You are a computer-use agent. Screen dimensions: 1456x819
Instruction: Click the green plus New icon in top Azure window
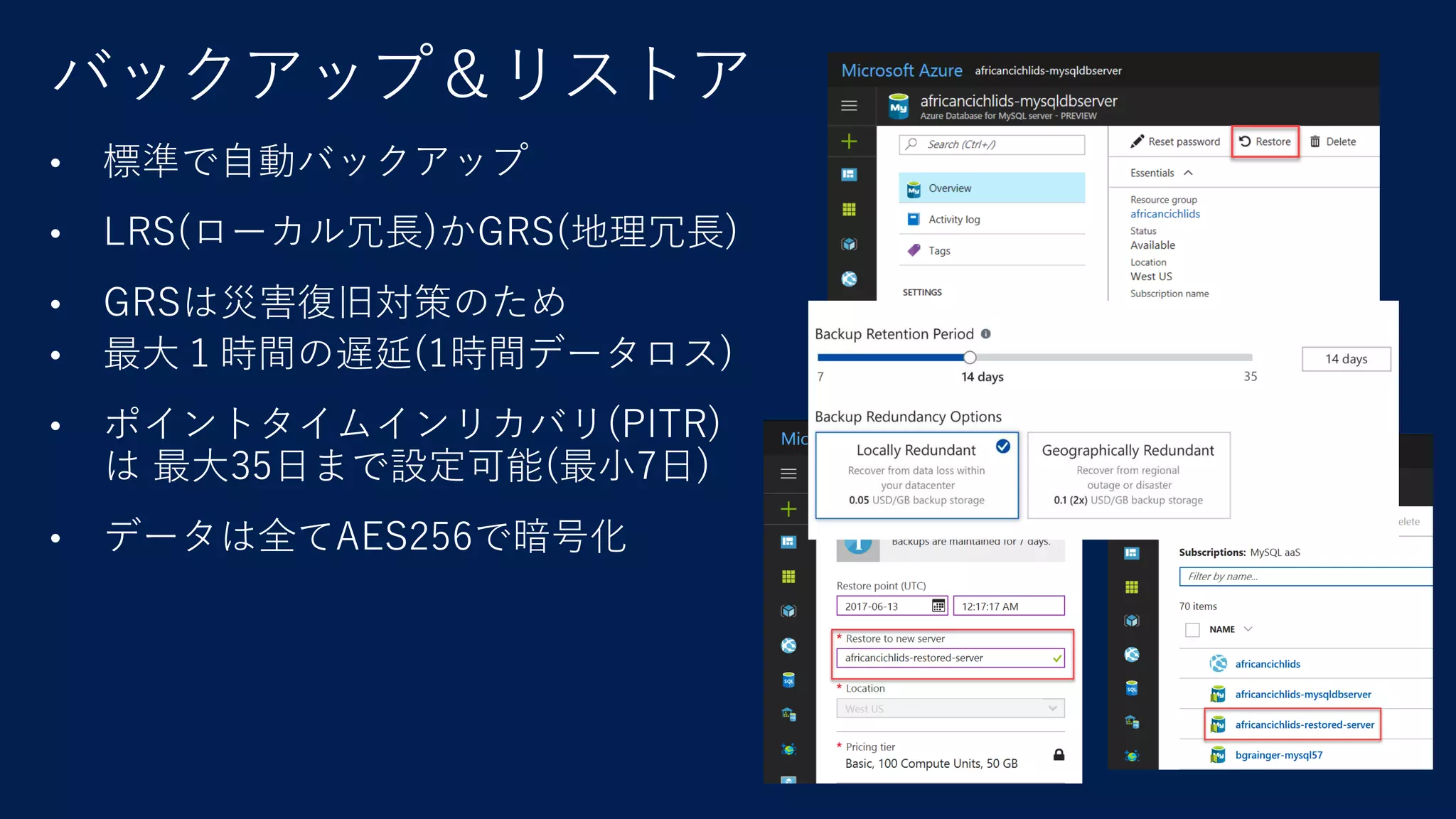click(849, 141)
